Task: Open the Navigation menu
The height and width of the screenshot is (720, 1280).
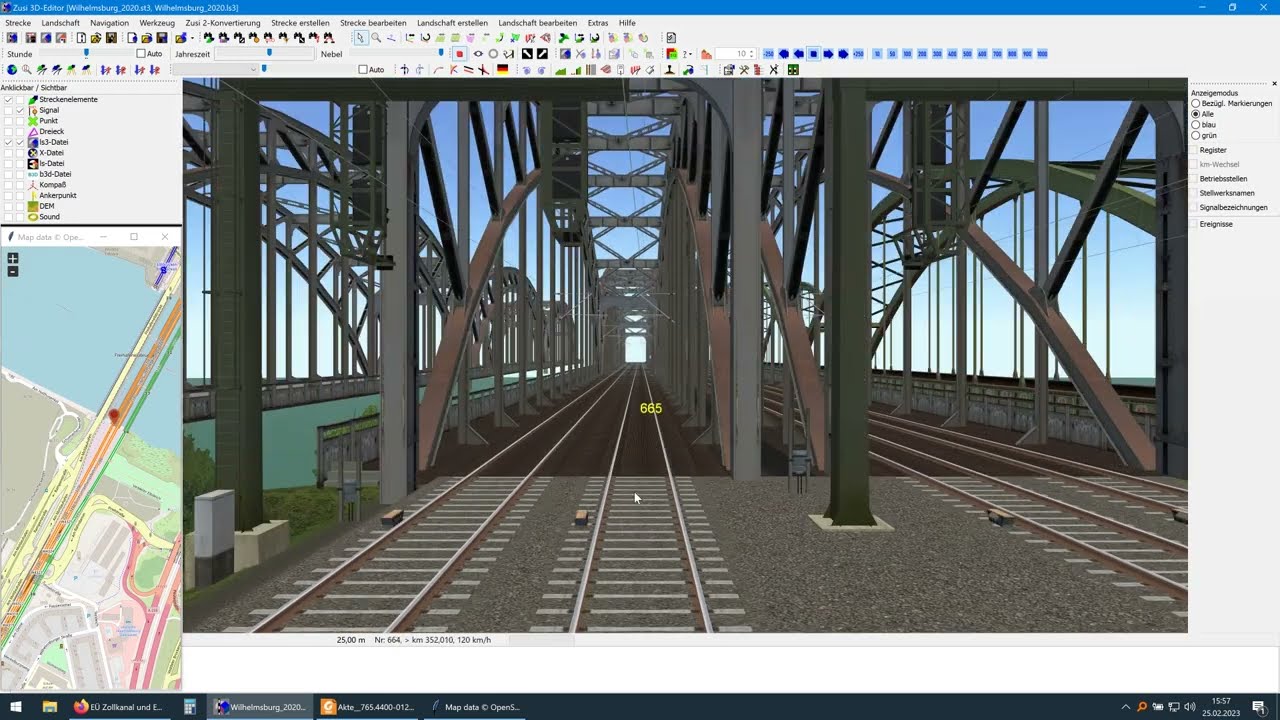Action: [x=109, y=22]
